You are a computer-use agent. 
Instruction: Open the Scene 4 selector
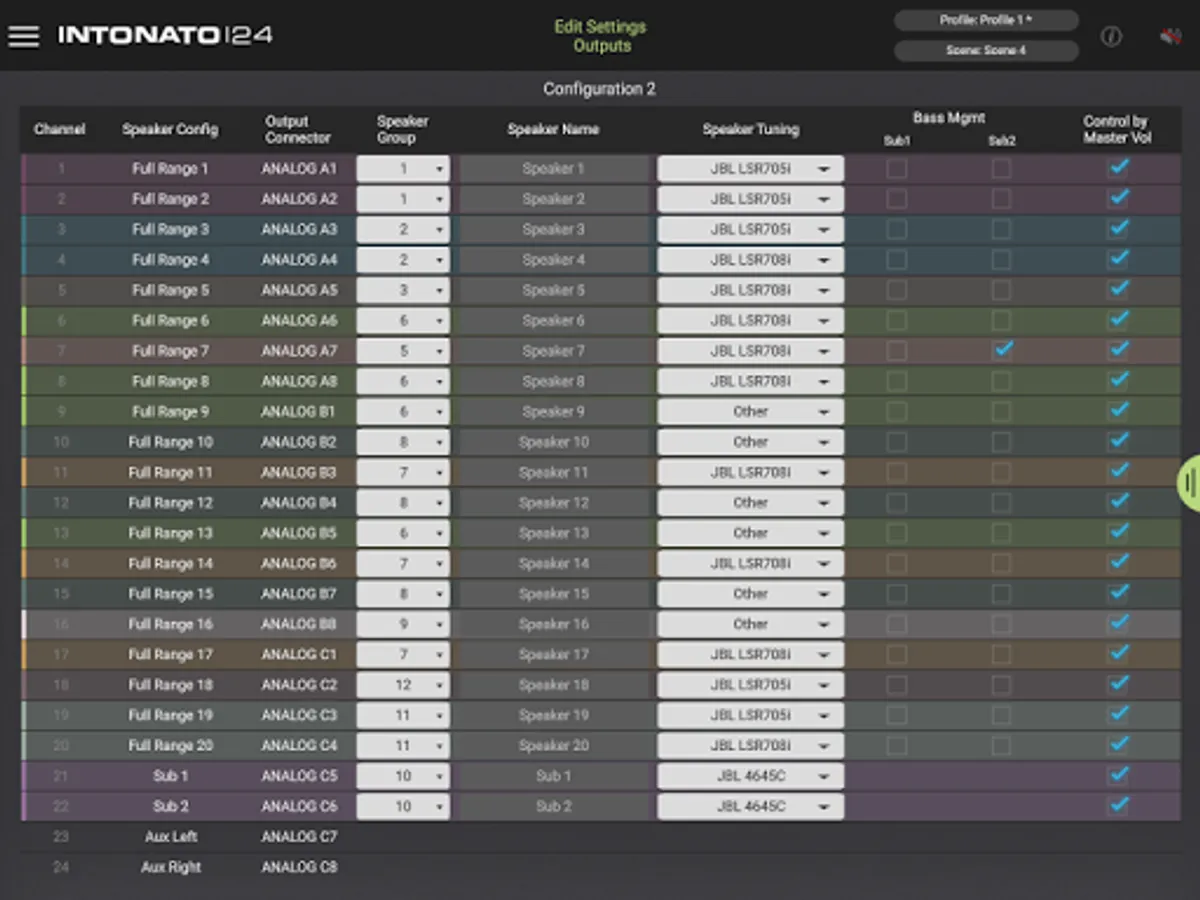(986, 50)
